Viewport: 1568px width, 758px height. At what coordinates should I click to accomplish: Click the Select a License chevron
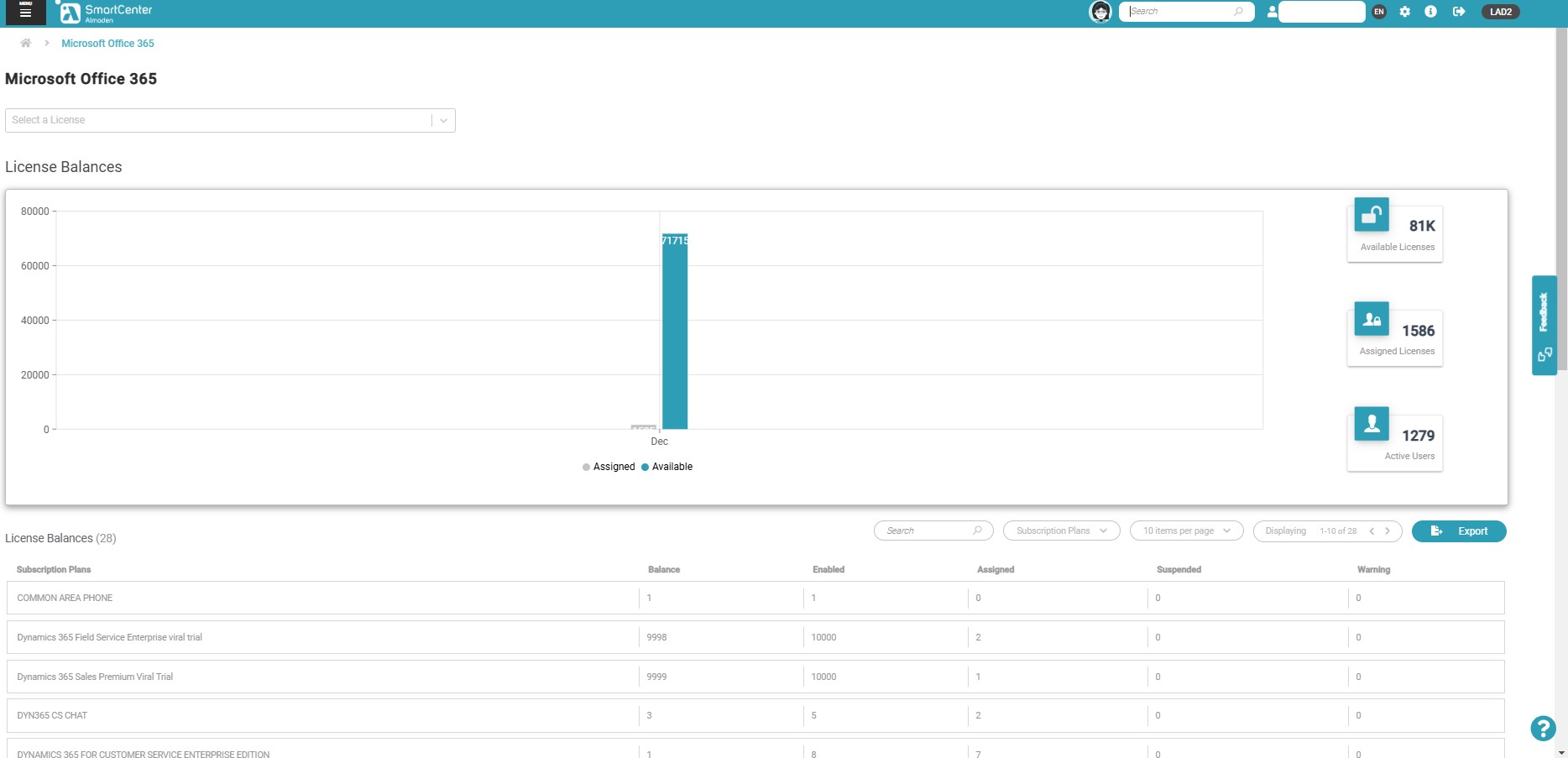click(x=443, y=121)
